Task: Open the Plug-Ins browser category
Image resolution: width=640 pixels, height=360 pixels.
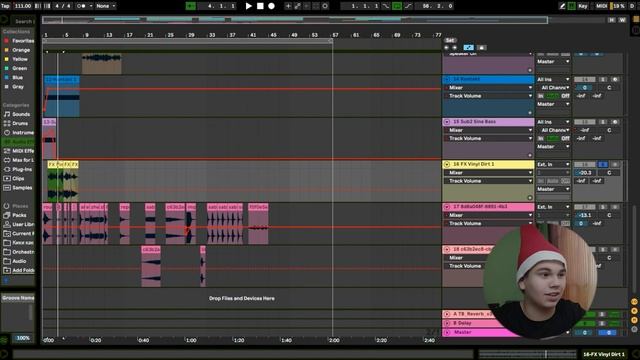Action: coord(18,169)
